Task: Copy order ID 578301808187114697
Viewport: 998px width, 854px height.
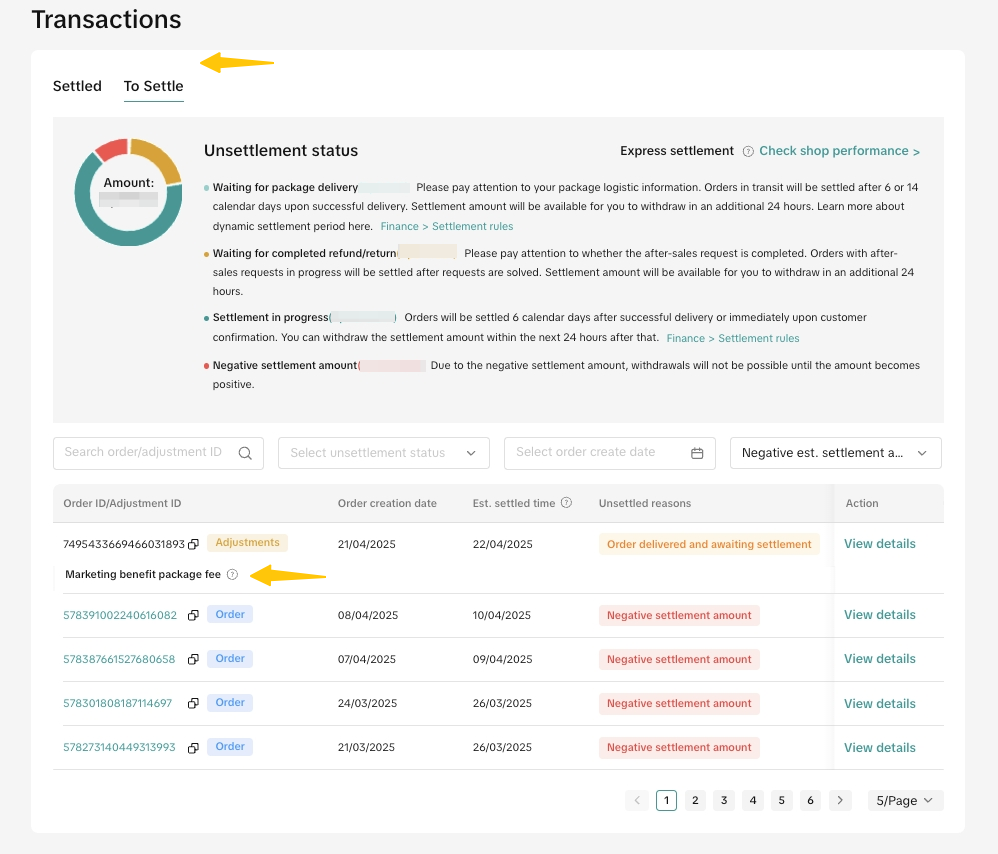Action: coord(194,703)
